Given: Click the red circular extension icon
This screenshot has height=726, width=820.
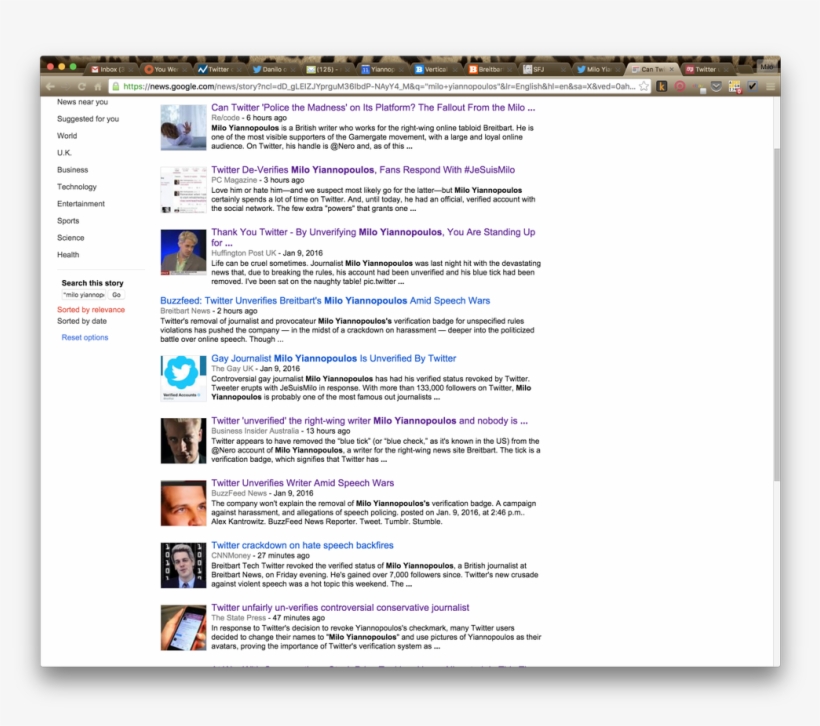Looking at the screenshot, I should point(680,87).
